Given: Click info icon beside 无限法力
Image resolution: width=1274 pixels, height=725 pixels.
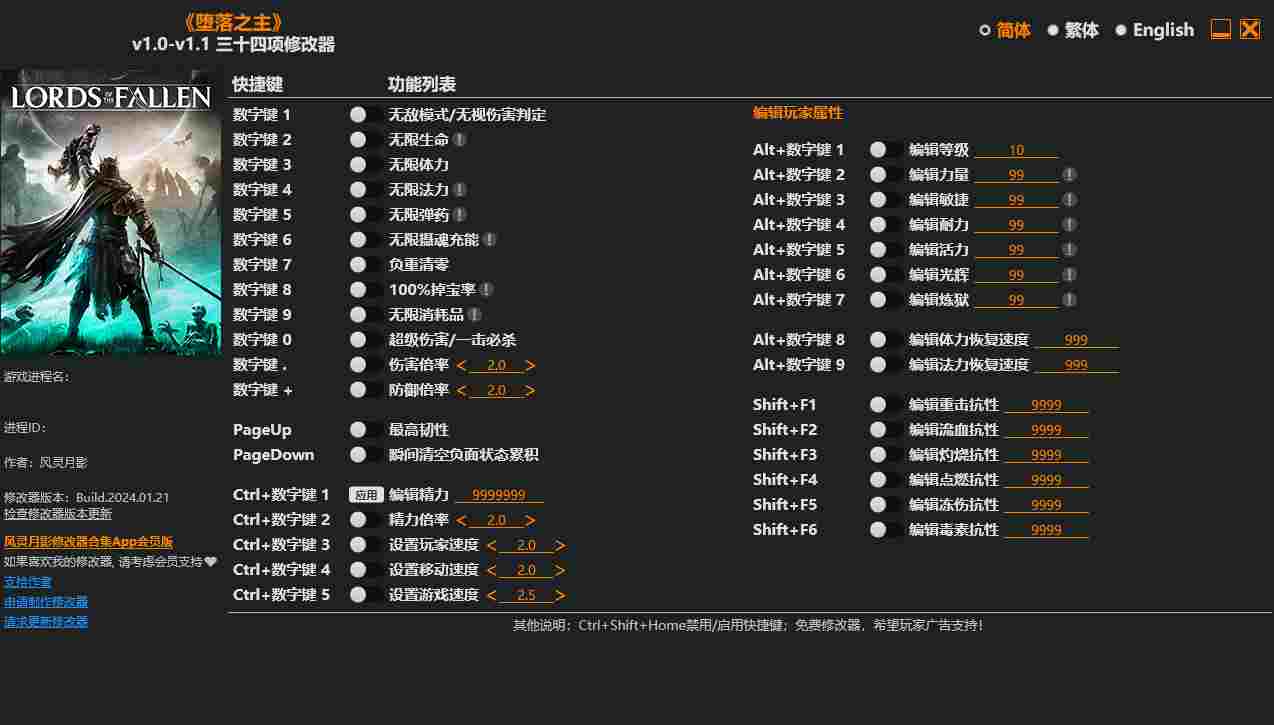Looking at the screenshot, I should point(459,190).
